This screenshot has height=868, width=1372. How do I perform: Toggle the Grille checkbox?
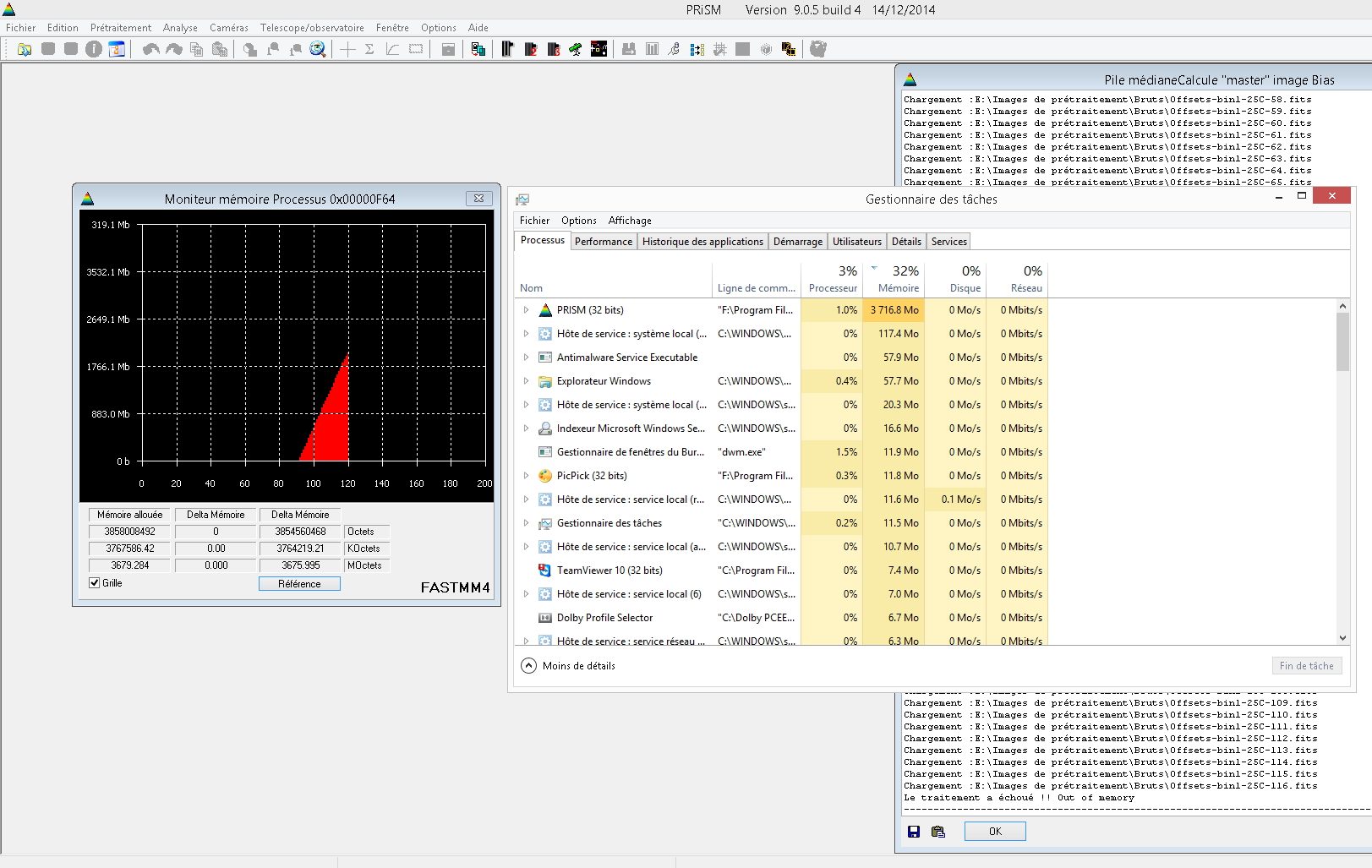pos(95,583)
